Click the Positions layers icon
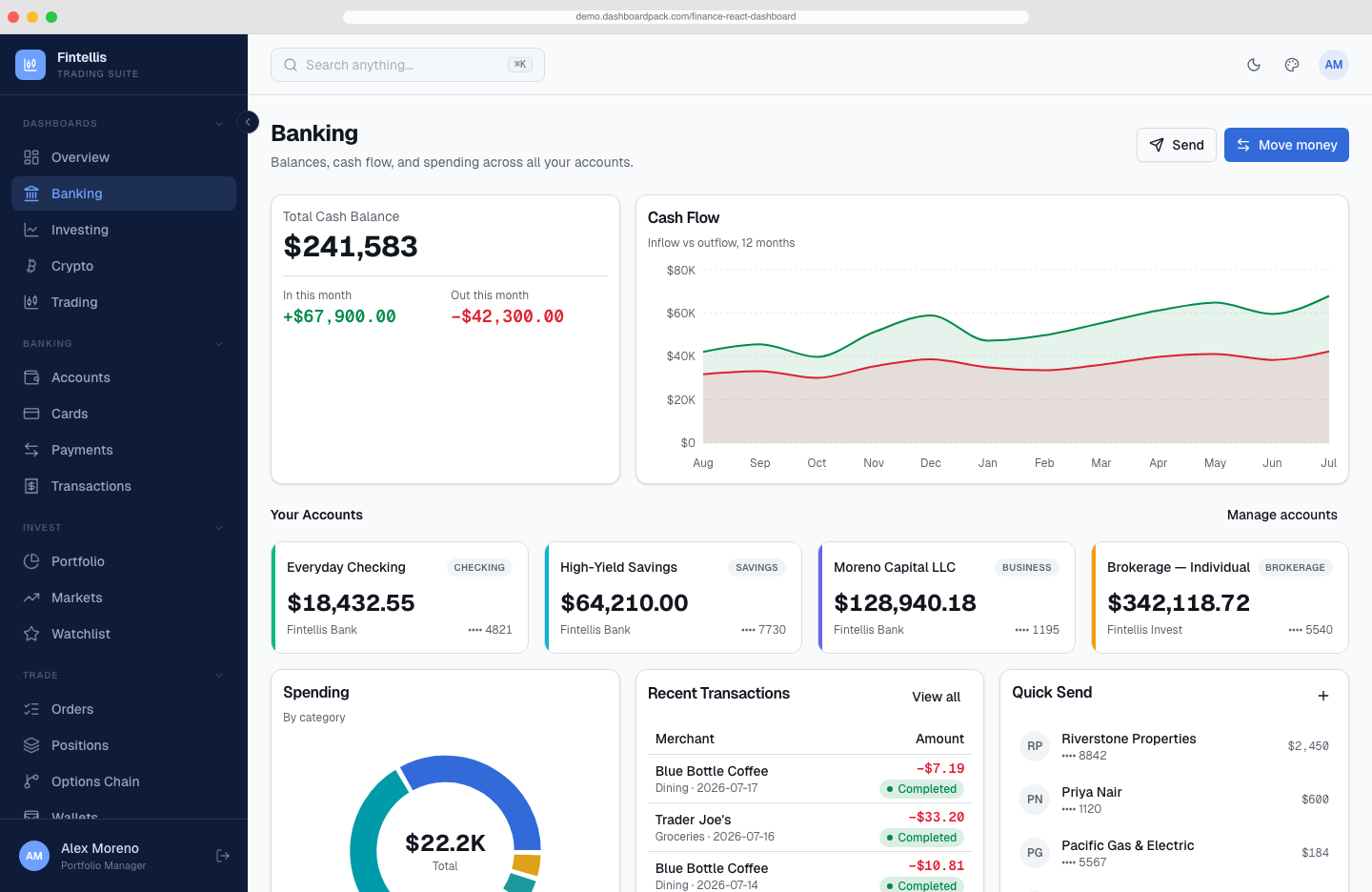The width and height of the screenshot is (1372, 892). point(31,745)
